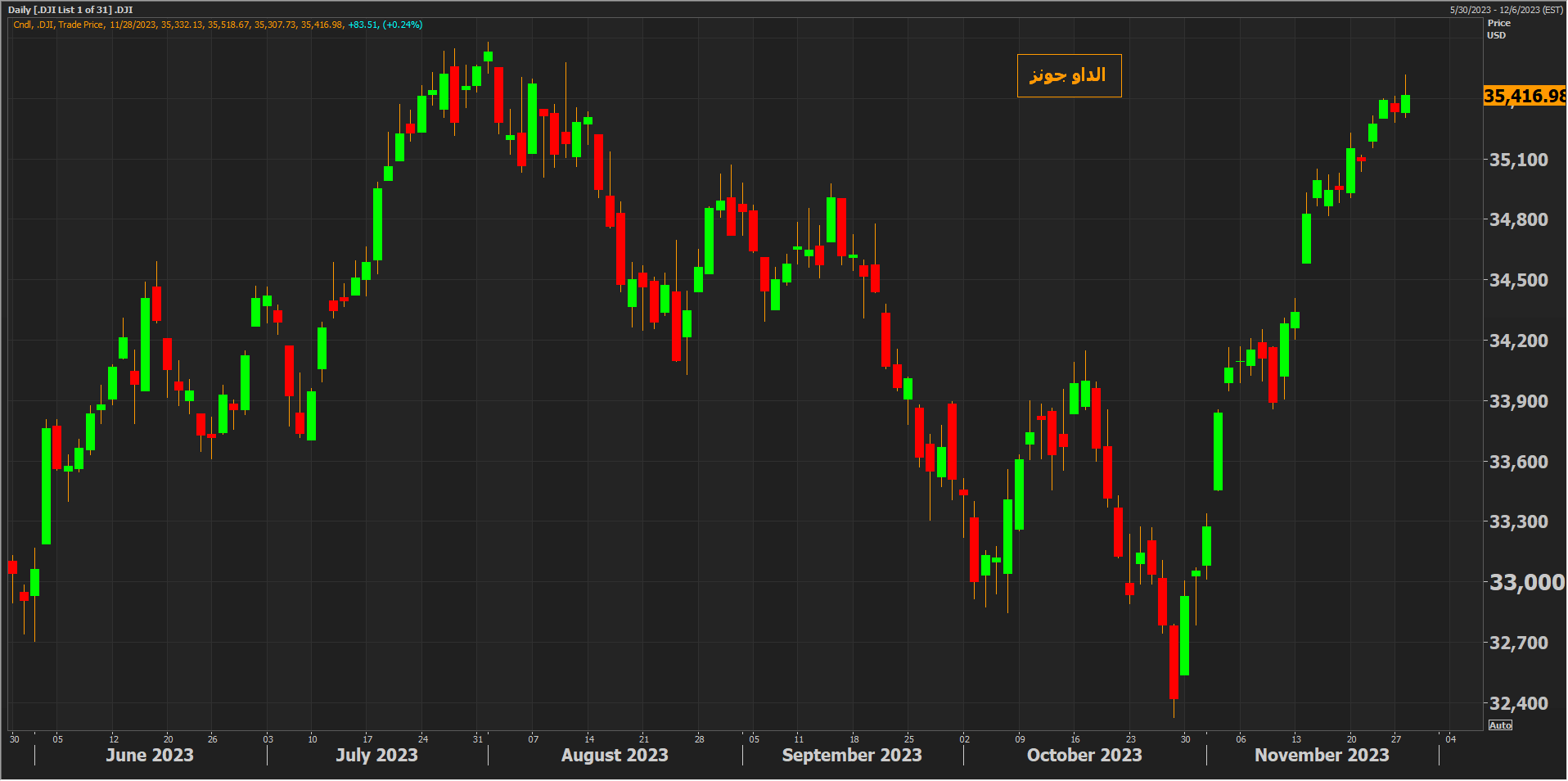This screenshot has height=781, width=1568.
Task: Click the 04 December date tick mark
Action: click(1450, 738)
